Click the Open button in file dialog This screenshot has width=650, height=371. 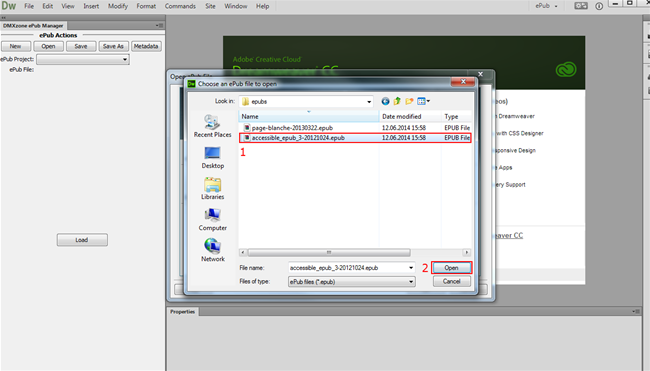click(x=451, y=268)
